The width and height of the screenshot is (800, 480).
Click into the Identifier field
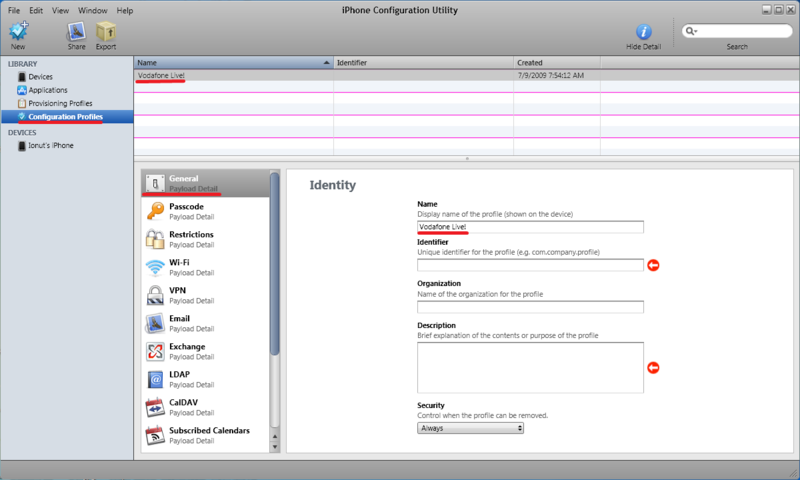click(x=530, y=265)
